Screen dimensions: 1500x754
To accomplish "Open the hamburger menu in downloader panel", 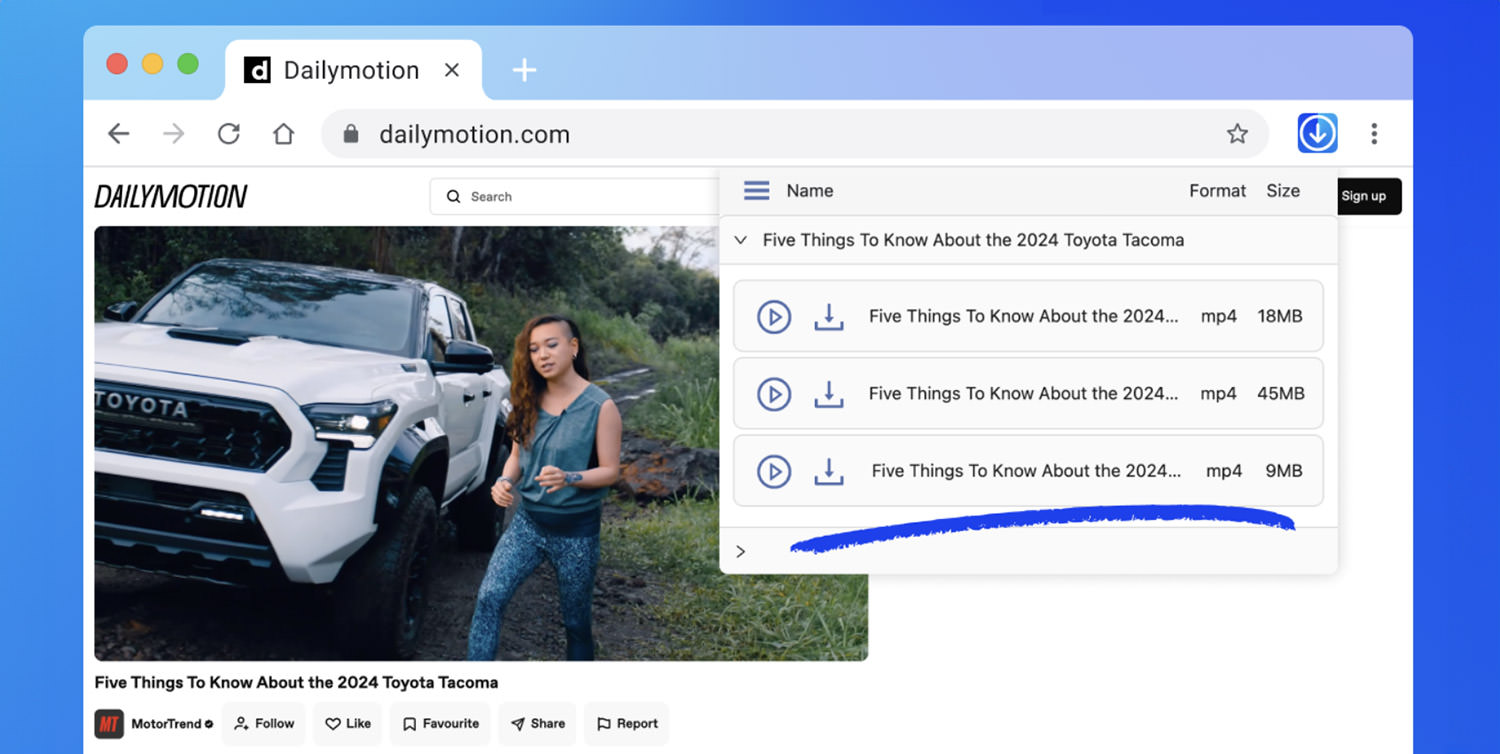I will [757, 190].
